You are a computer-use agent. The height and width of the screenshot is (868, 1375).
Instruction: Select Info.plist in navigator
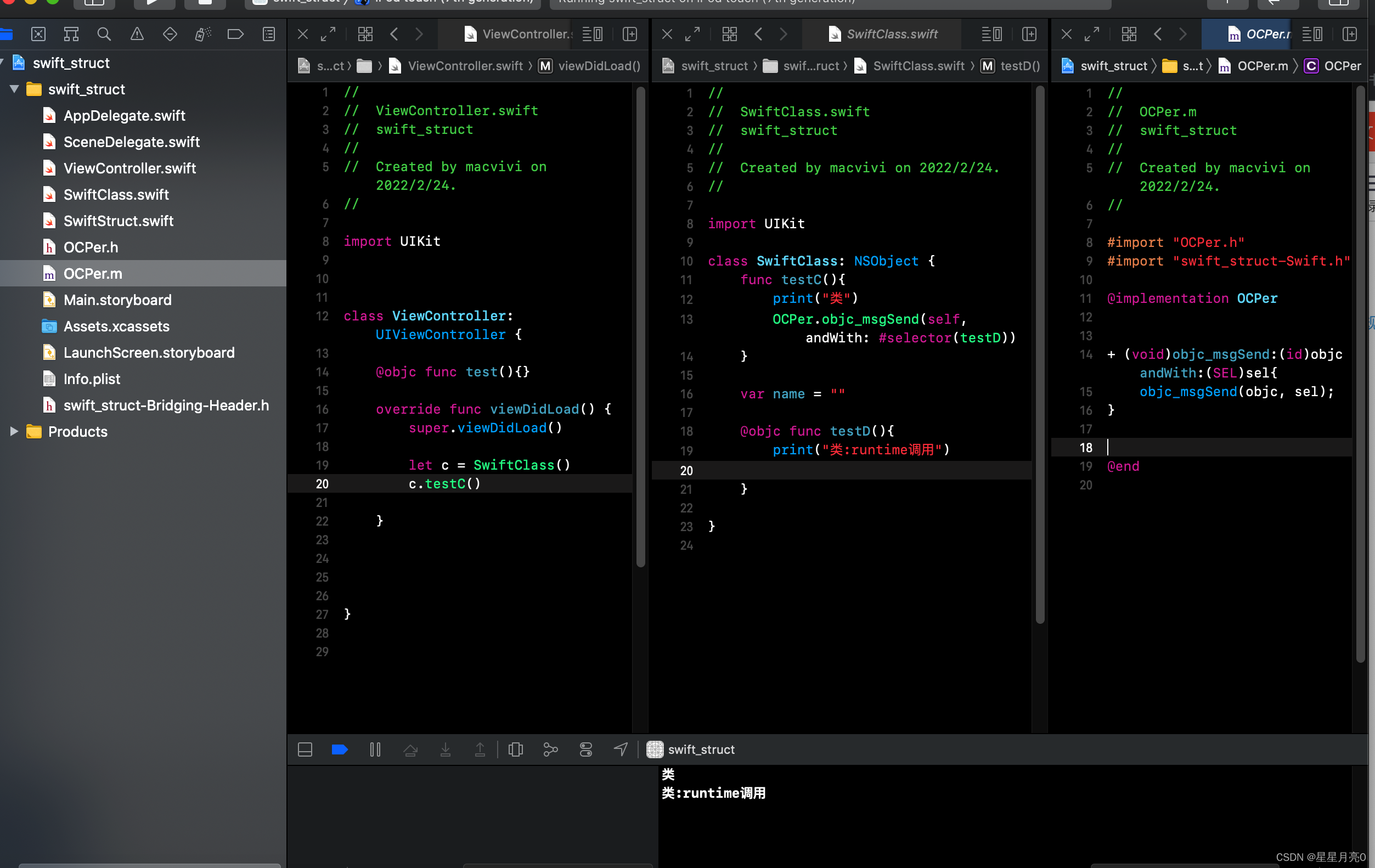(x=92, y=379)
